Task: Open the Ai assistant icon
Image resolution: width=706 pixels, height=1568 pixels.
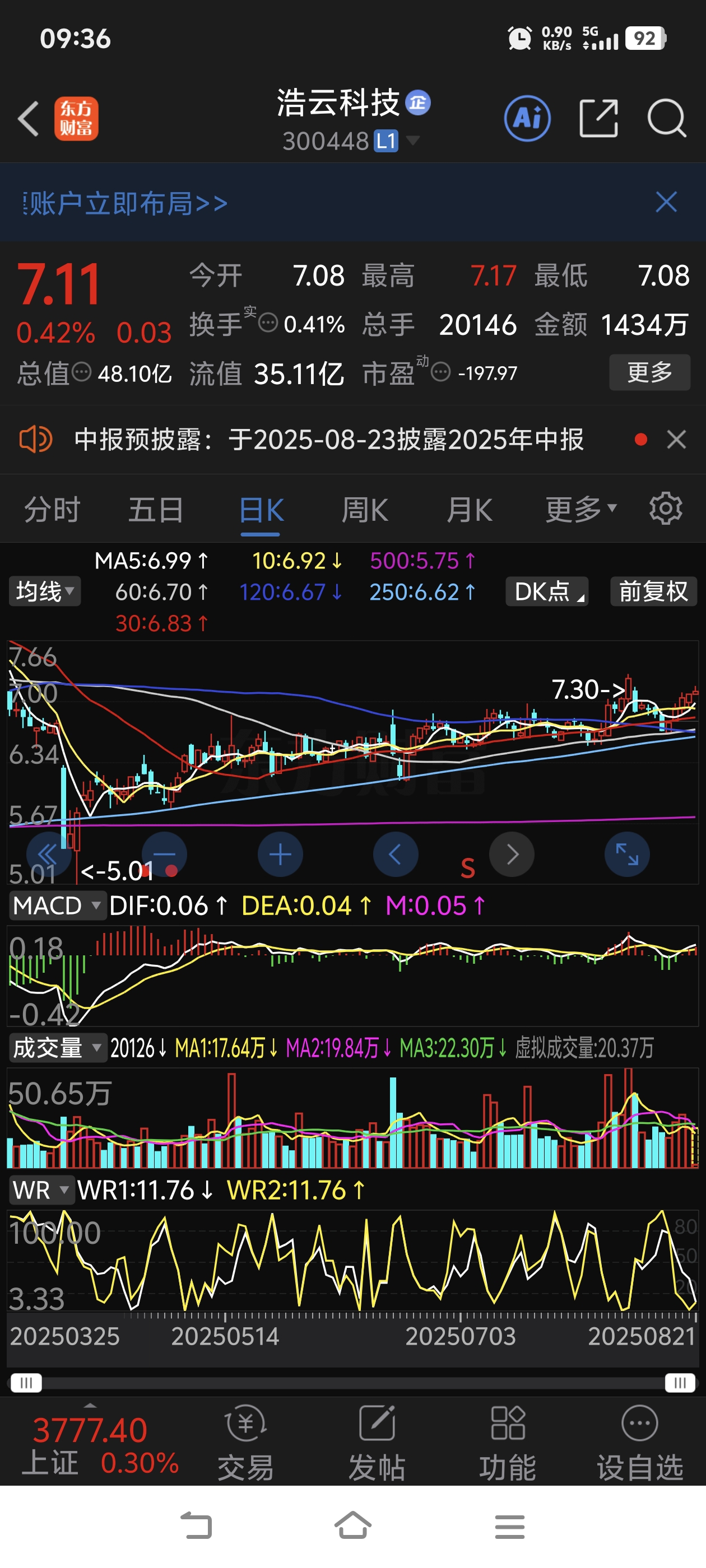Action: [x=527, y=118]
